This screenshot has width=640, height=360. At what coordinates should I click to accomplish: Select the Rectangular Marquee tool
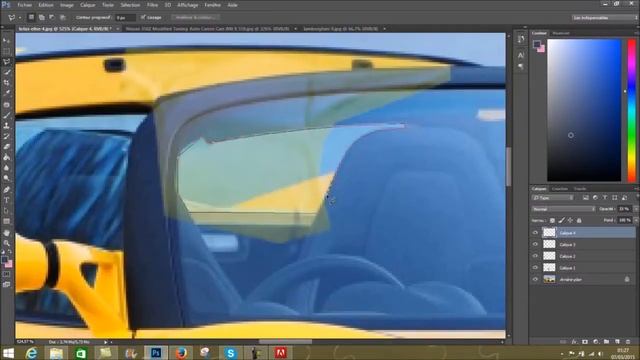[x=7, y=51]
